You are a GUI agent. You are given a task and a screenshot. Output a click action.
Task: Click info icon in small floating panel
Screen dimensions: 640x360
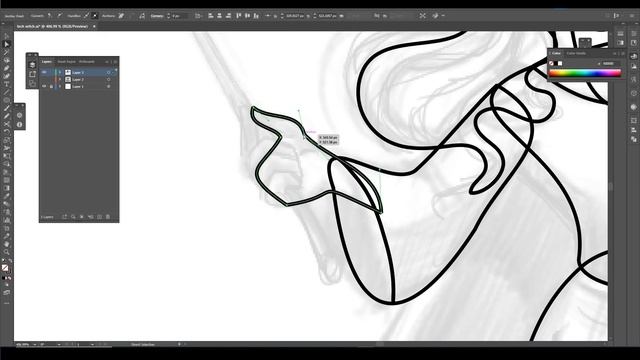coord(19,124)
